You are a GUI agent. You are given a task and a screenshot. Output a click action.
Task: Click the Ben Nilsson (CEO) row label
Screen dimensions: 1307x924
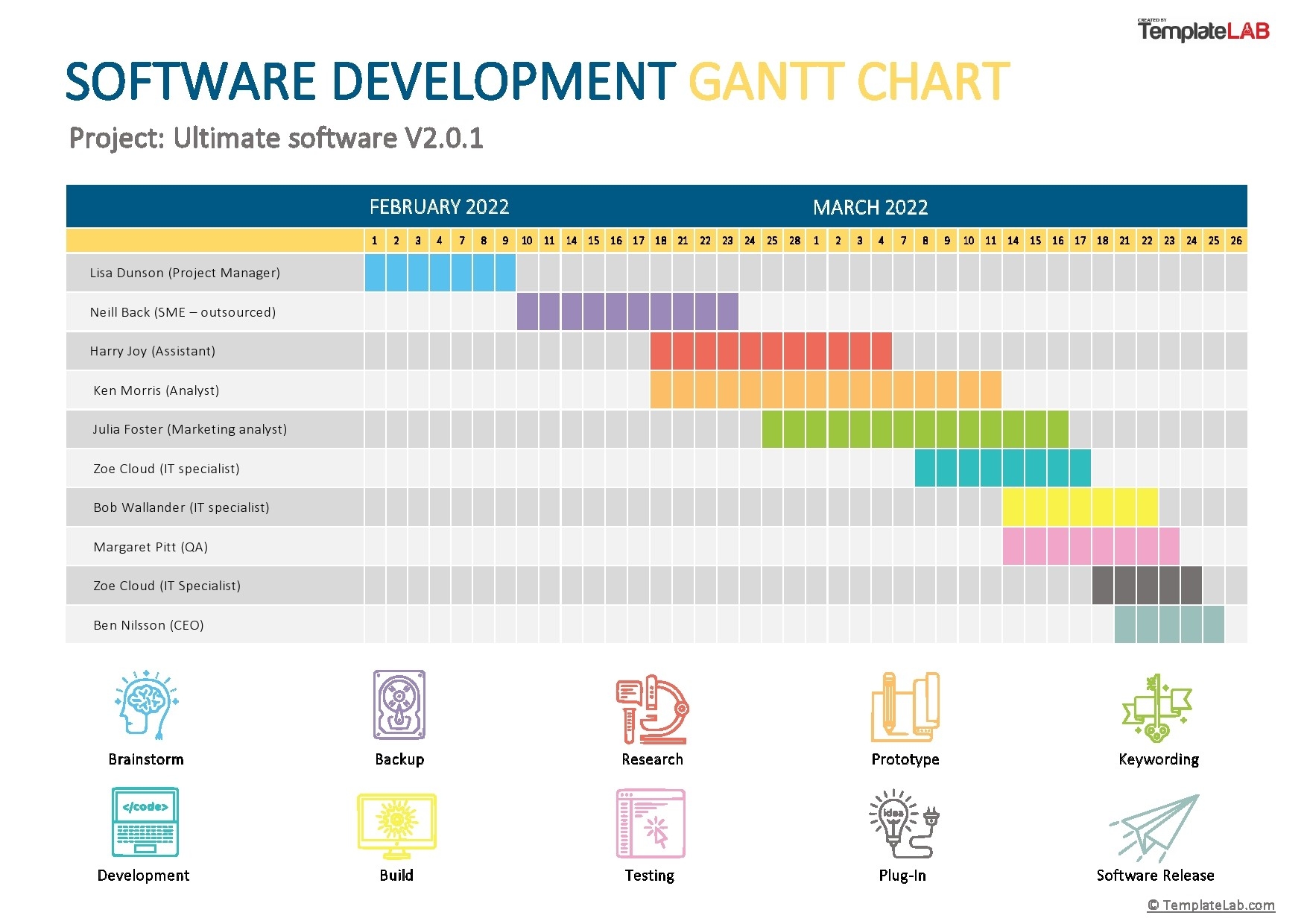148,624
